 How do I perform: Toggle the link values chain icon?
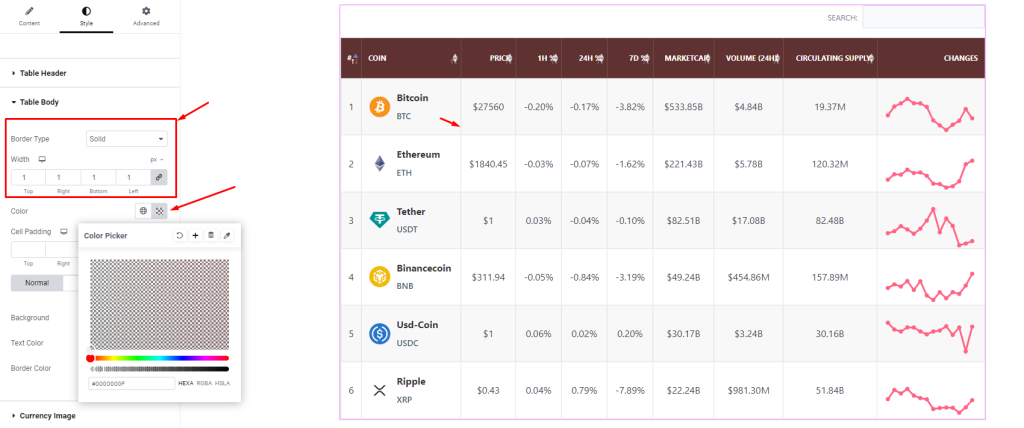tap(159, 177)
